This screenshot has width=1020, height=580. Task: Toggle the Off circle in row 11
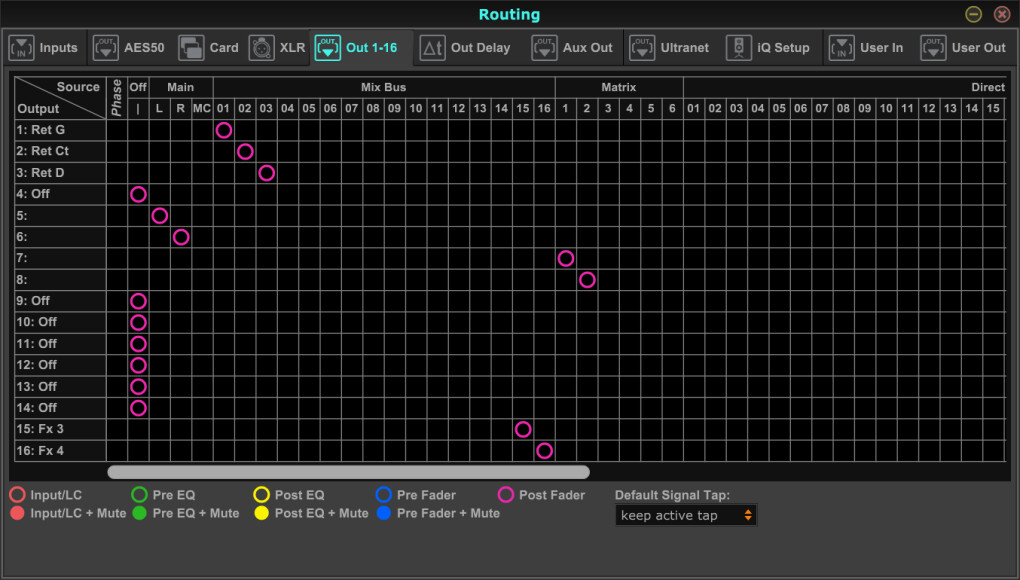[138, 344]
